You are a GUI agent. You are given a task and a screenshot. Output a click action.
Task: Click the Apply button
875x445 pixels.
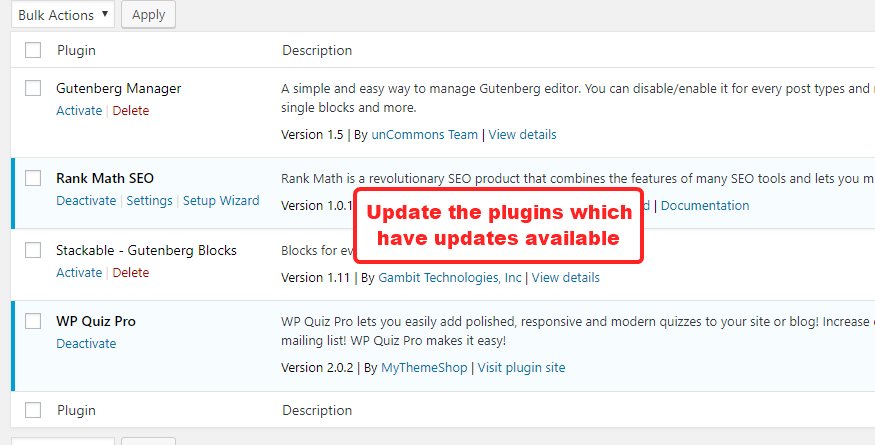(148, 15)
